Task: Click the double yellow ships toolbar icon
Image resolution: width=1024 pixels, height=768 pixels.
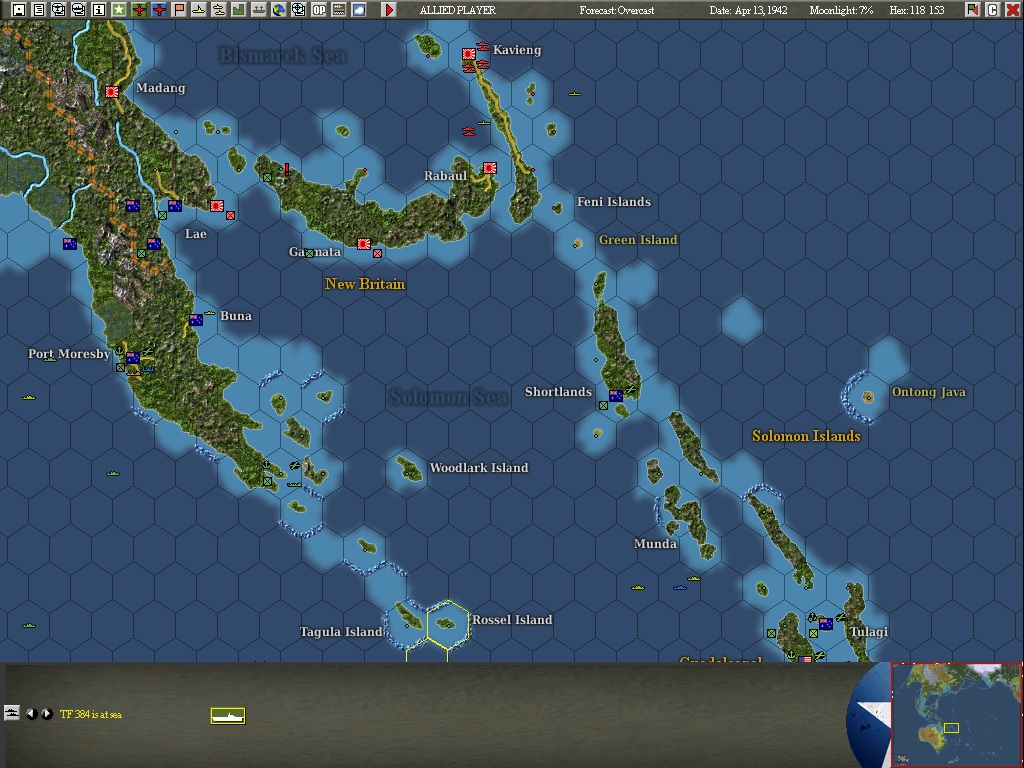Action: pos(219,10)
